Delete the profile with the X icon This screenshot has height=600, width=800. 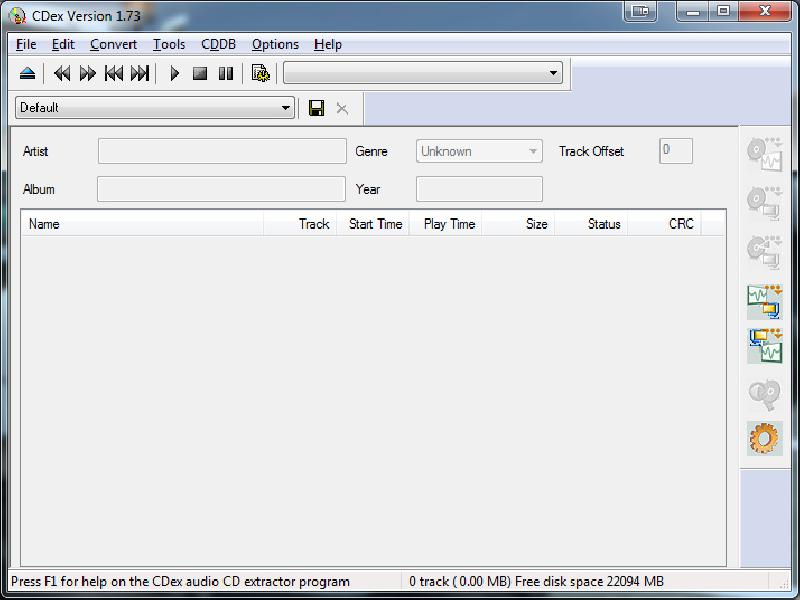pyautogui.click(x=342, y=108)
